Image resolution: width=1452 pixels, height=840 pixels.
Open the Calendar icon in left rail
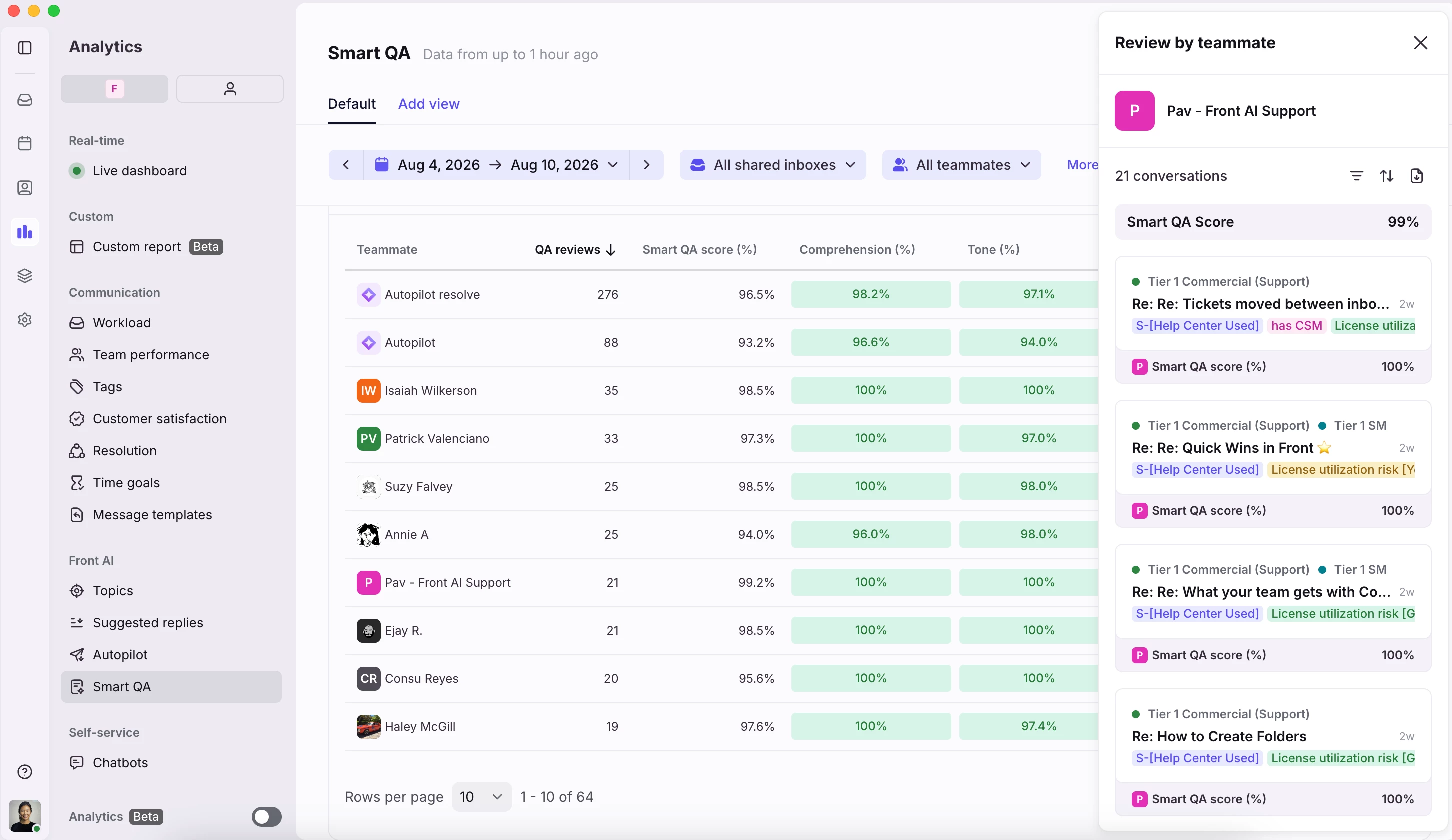tap(25, 143)
